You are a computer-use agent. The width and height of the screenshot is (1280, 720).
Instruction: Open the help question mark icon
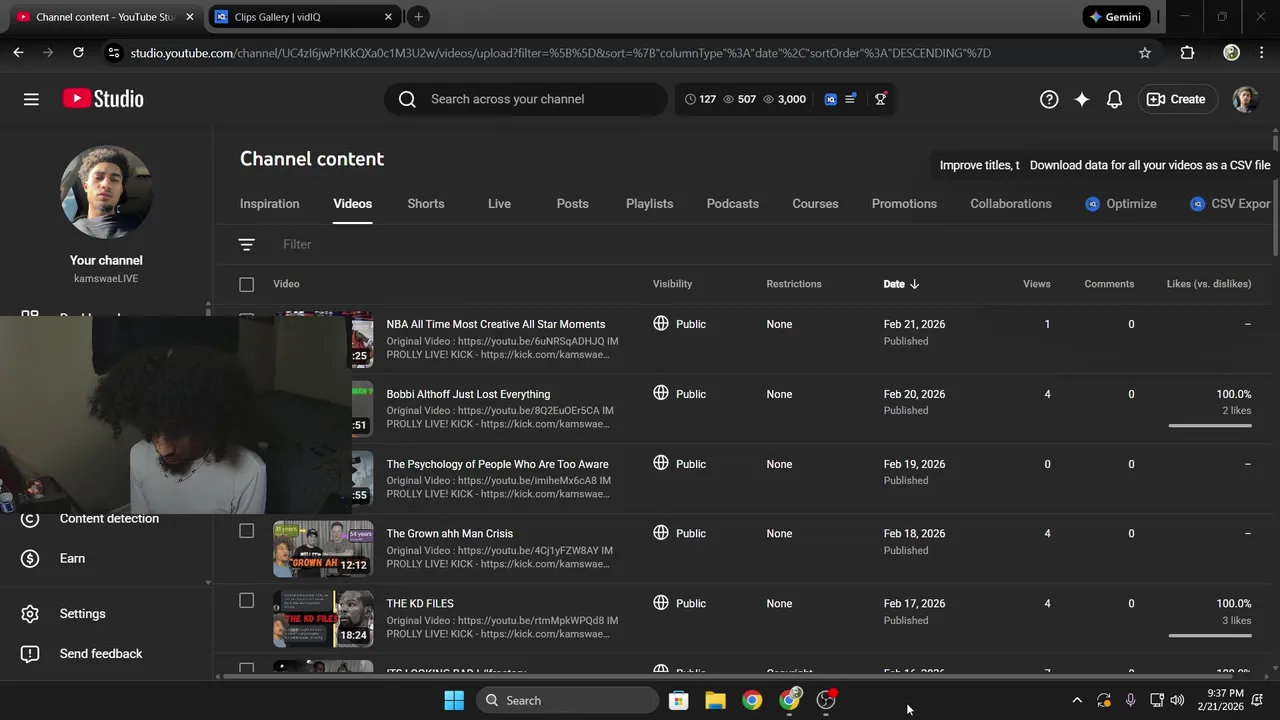(x=1049, y=99)
